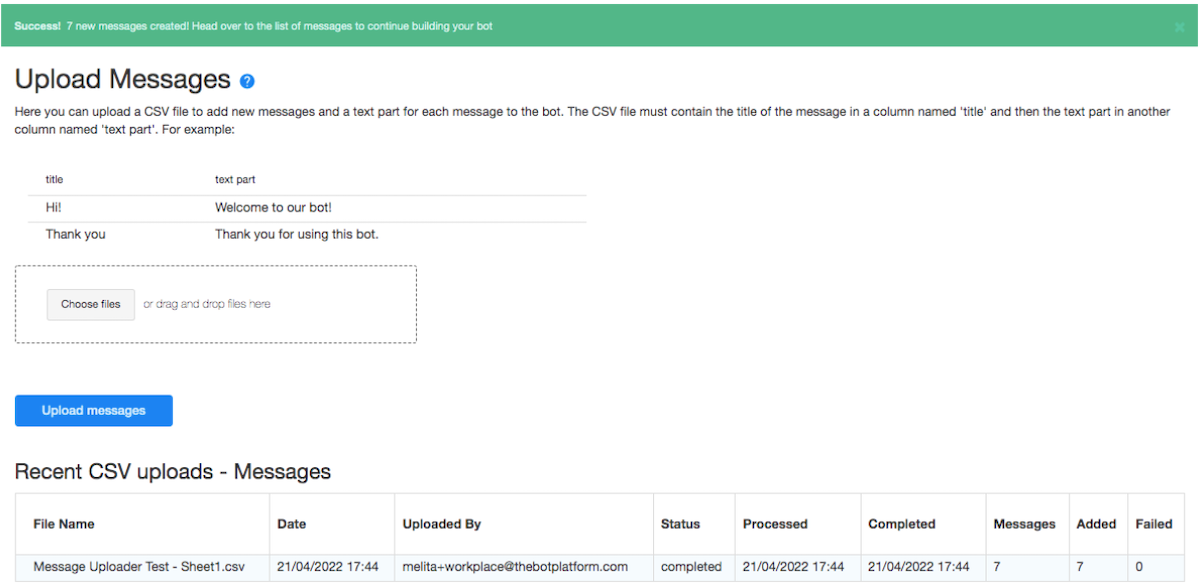The width and height of the screenshot is (1200, 584).
Task: Select the Added column header
Action: [1096, 524]
